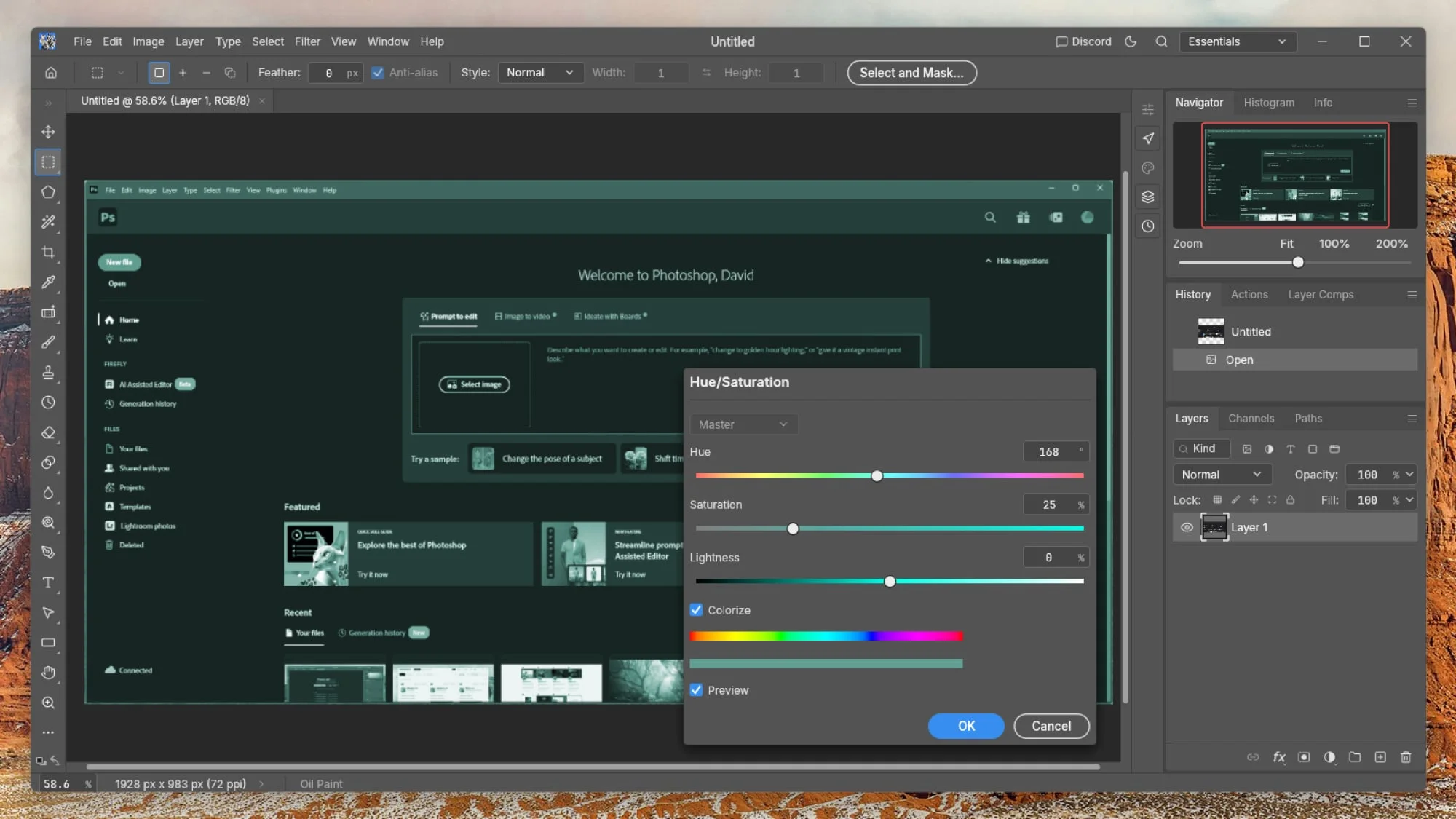This screenshot has width=1456, height=819.
Task: Switch to the Histogram tab
Action: pos(1269,103)
